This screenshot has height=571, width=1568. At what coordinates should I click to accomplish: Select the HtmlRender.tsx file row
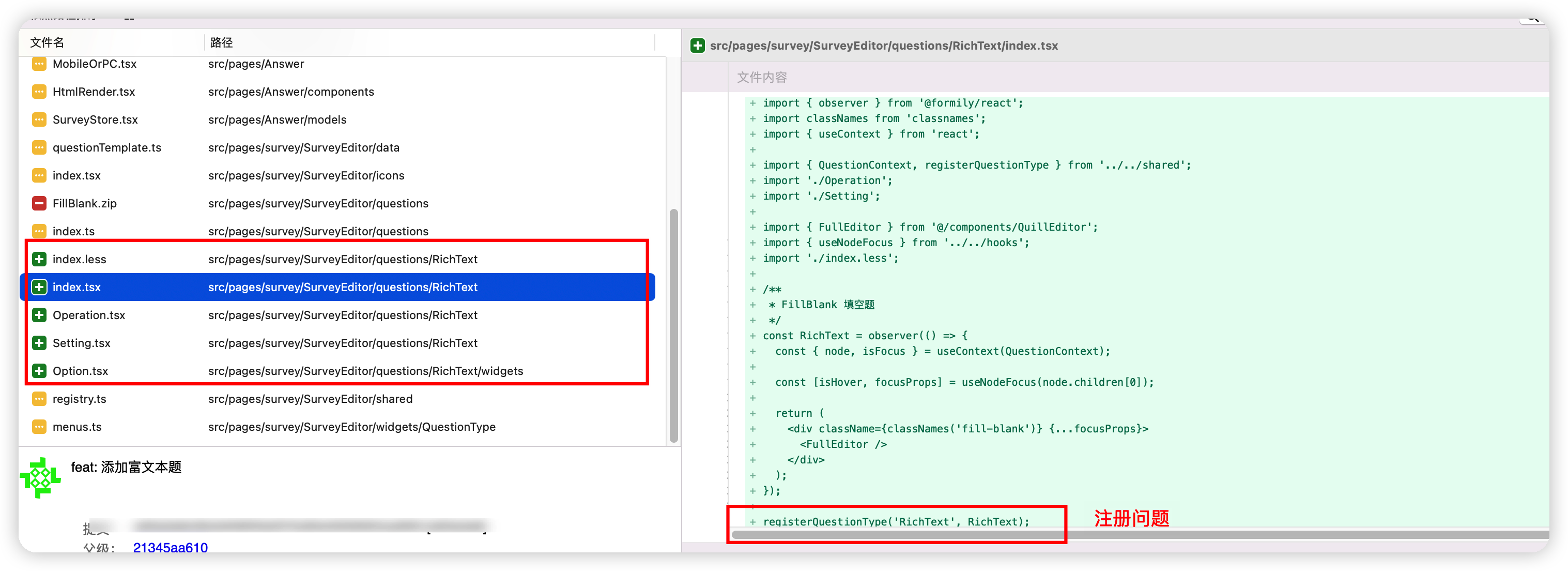(x=338, y=92)
